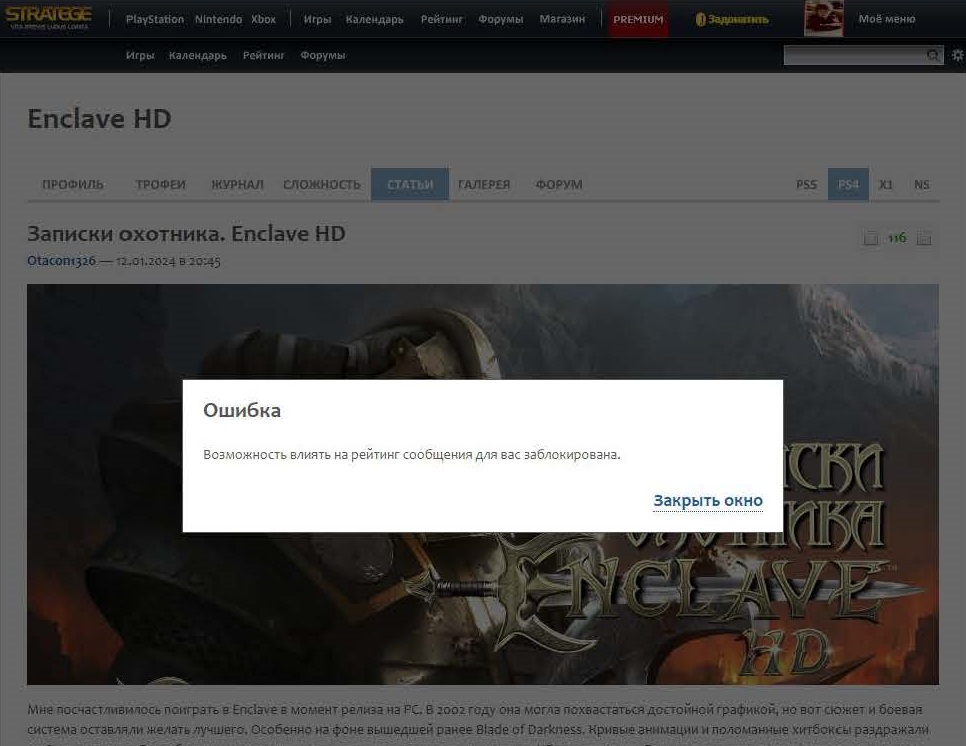Switch to the ПРОФИЛЬ tab

tap(73, 184)
